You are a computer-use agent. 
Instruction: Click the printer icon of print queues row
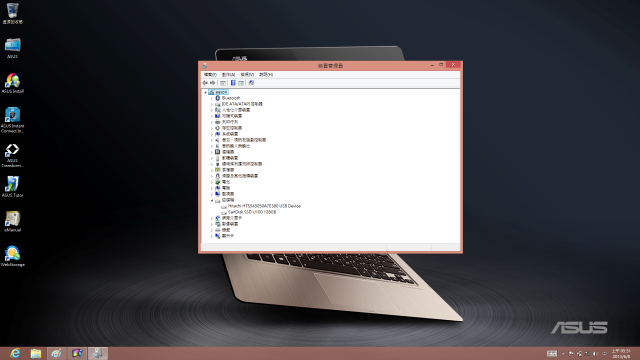(218, 122)
